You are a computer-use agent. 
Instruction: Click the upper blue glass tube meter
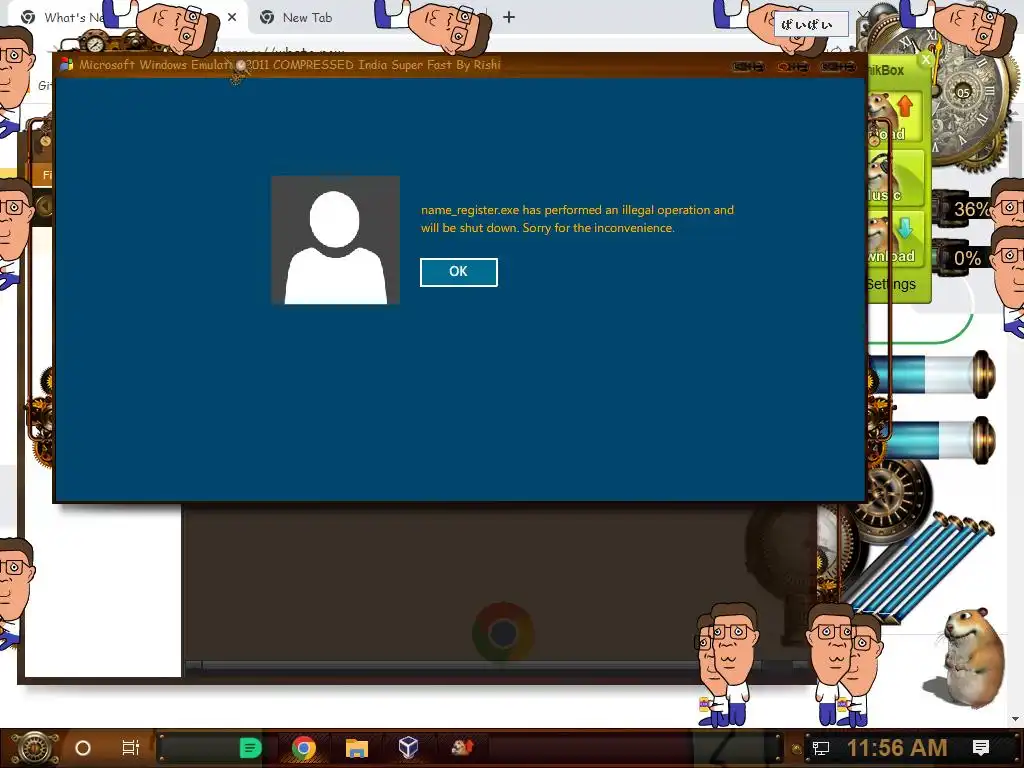click(x=934, y=374)
